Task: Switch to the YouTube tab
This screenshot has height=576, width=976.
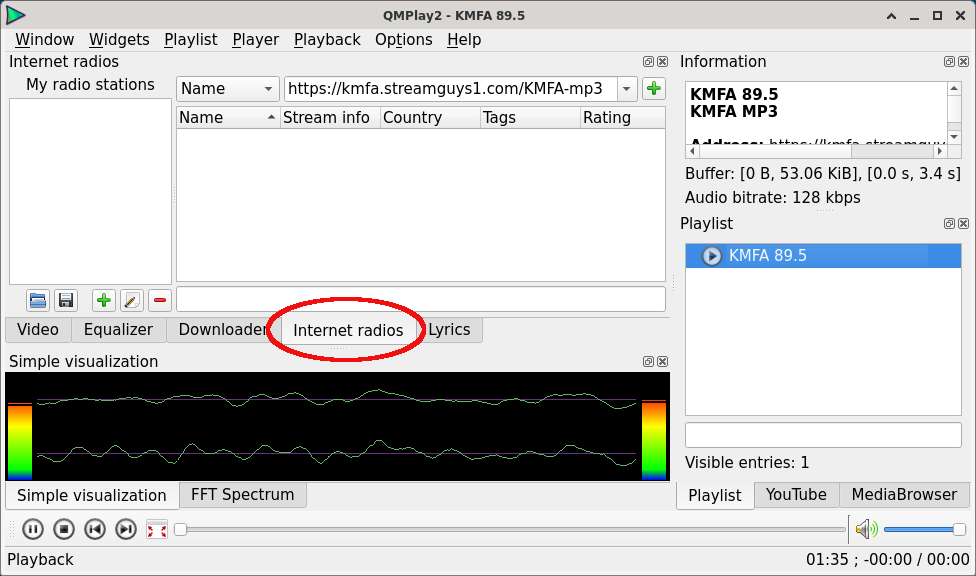Action: [x=796, y=494]
